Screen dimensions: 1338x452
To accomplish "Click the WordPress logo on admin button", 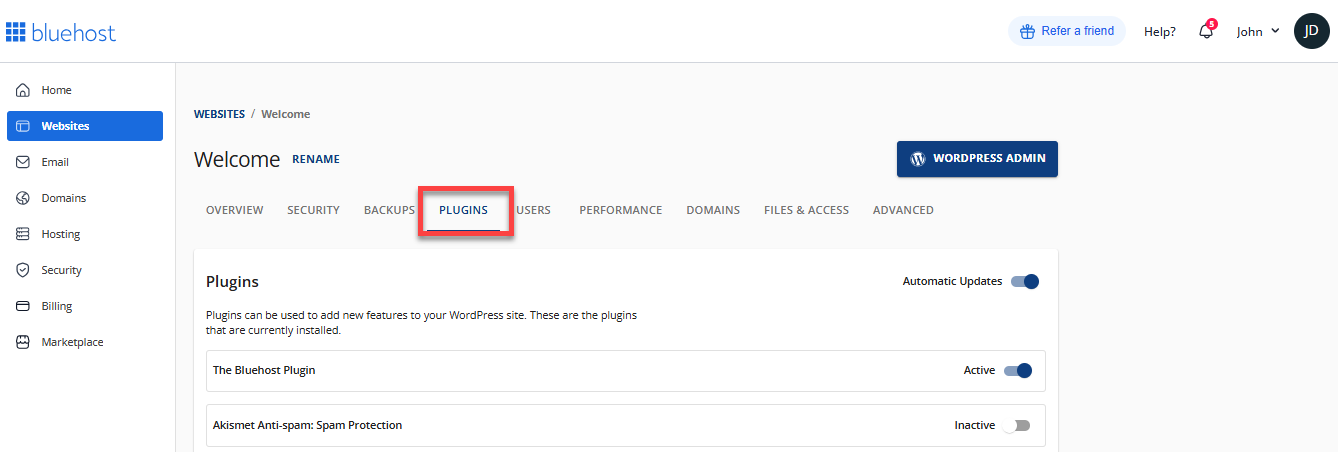I will 918,158.
